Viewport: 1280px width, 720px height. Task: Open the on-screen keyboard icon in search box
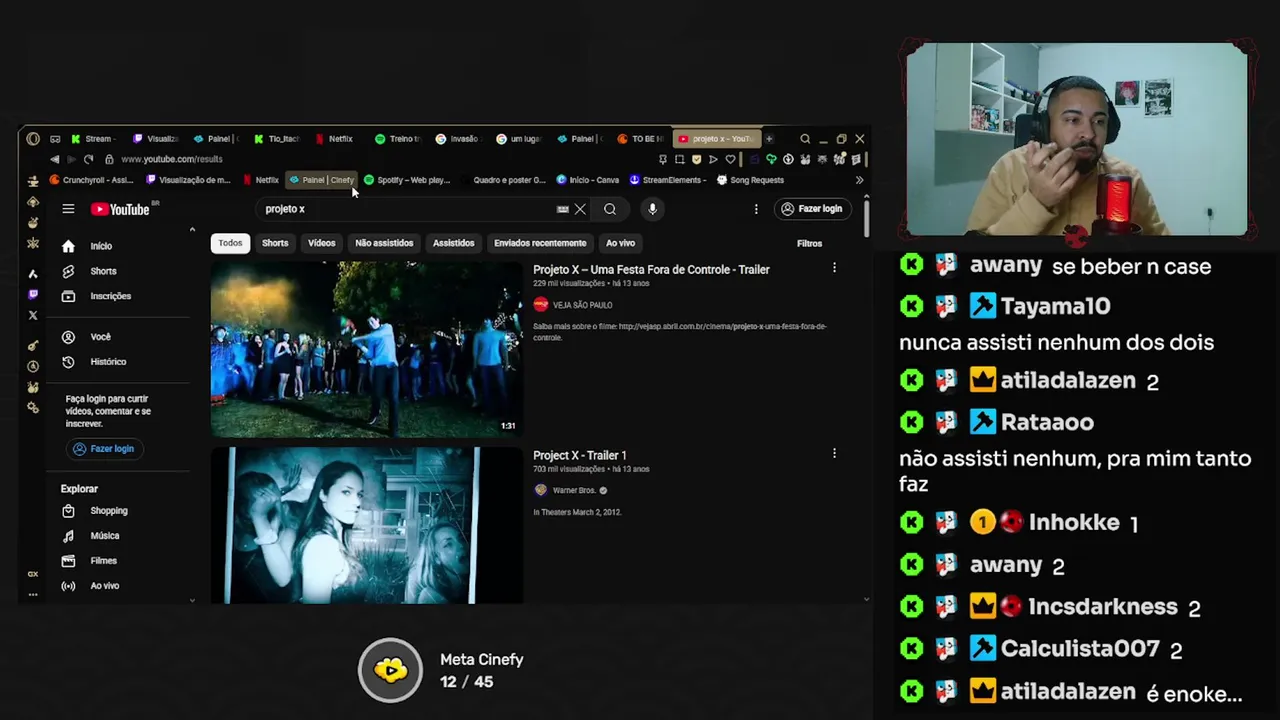pyautogui.click(x=562, y=209)
